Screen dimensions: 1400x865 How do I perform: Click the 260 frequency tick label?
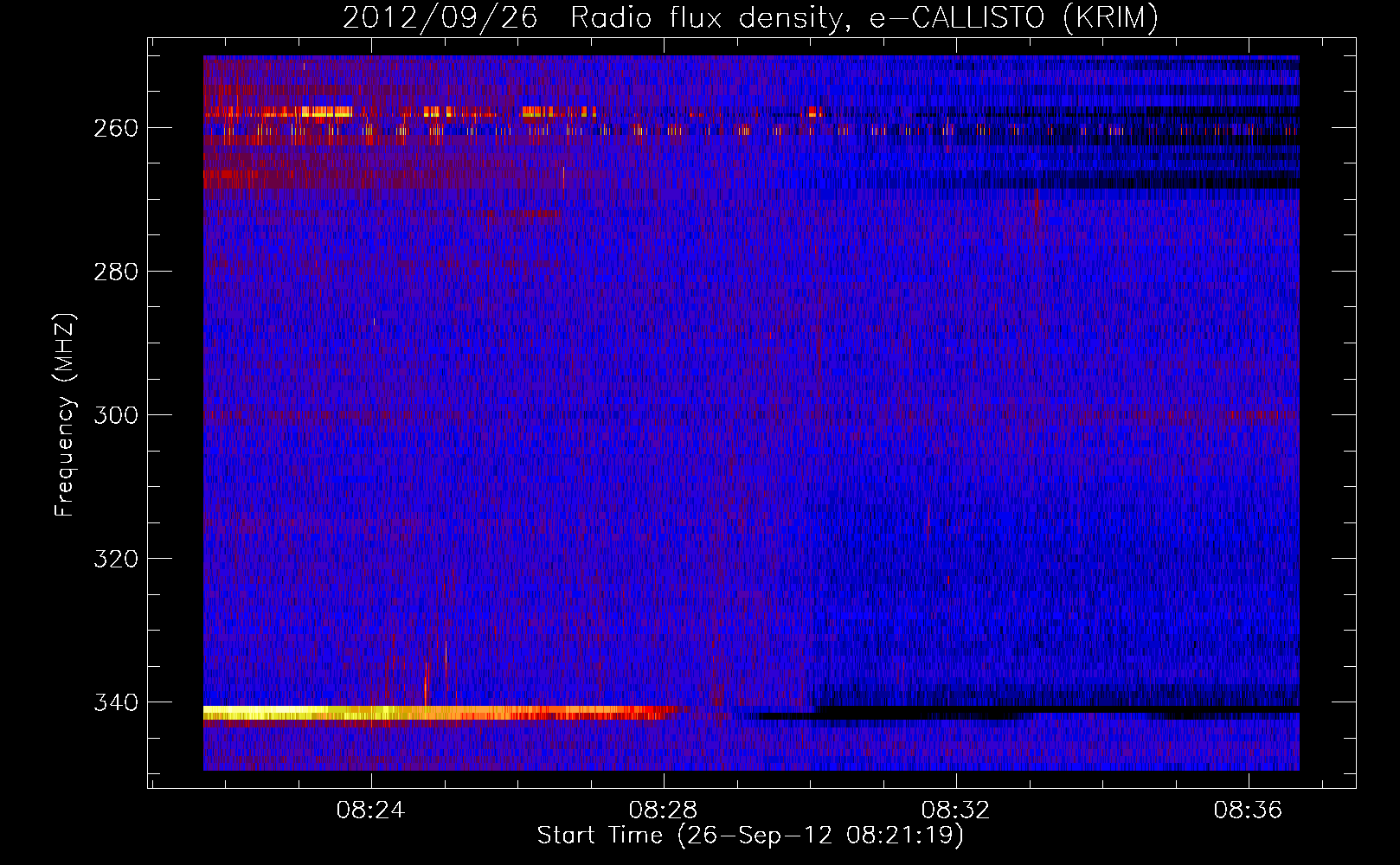116,128
